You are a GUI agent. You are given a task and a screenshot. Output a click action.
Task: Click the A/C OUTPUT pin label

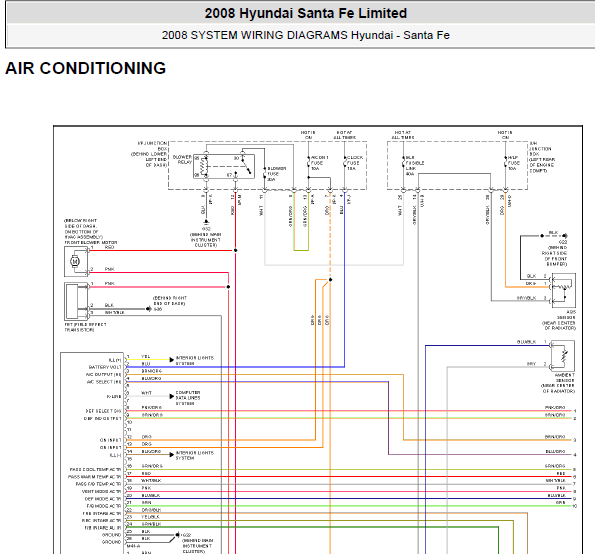point(104,375)
